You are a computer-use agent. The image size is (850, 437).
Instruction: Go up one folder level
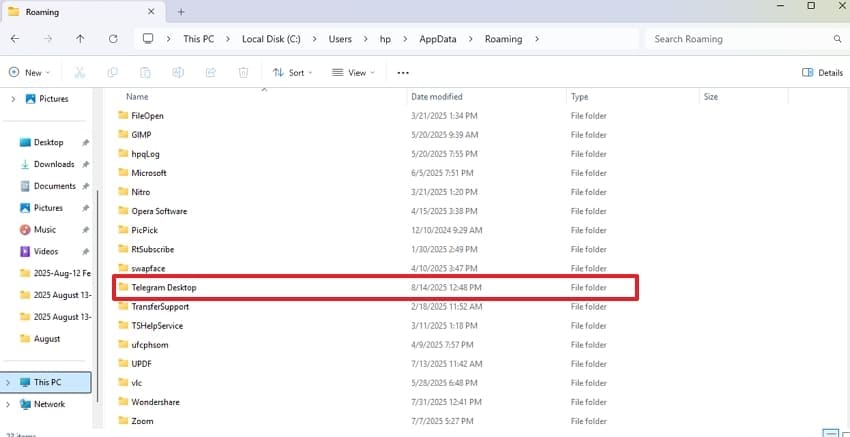[80, 39]
